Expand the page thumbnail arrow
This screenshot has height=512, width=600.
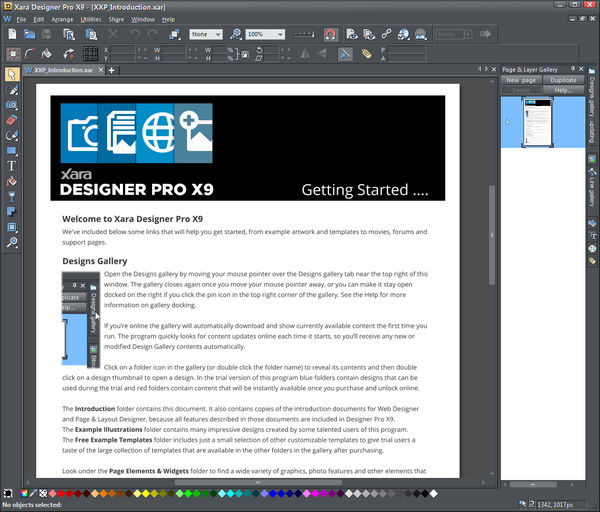507,122
